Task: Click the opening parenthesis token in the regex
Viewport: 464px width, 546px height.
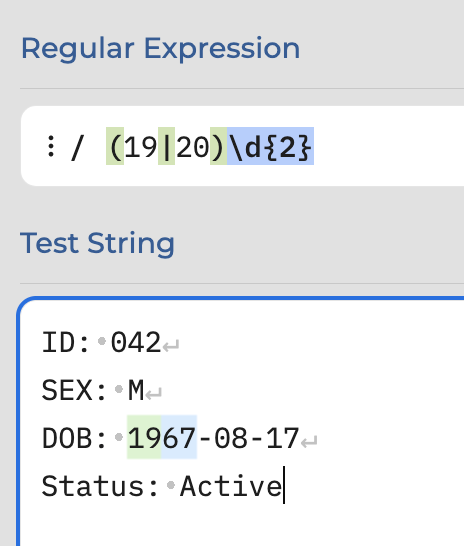Action: pyautogui.click(x=115, y=146)
